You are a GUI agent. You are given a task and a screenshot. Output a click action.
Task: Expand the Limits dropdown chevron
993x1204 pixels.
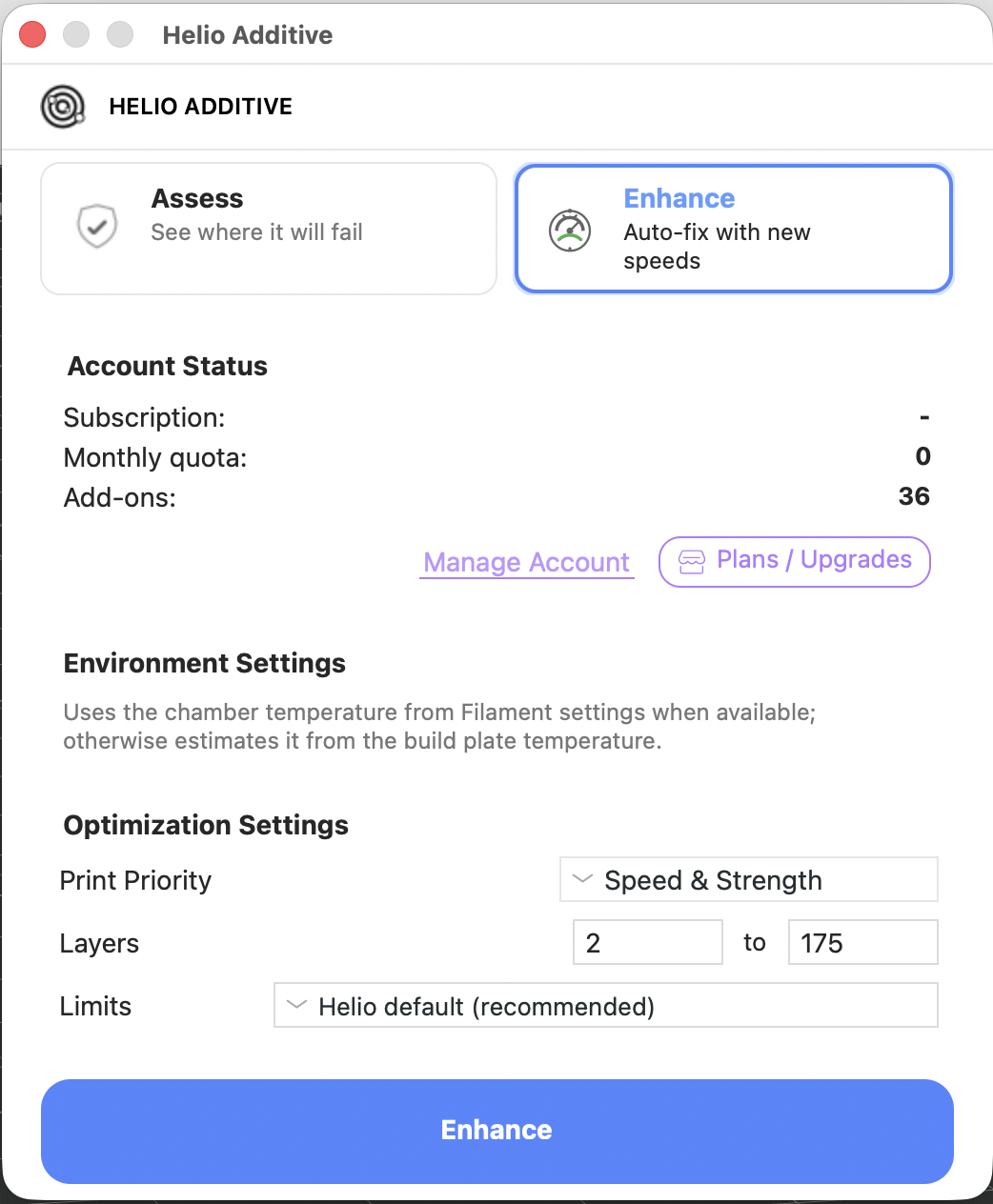(x=297, y=1005)
